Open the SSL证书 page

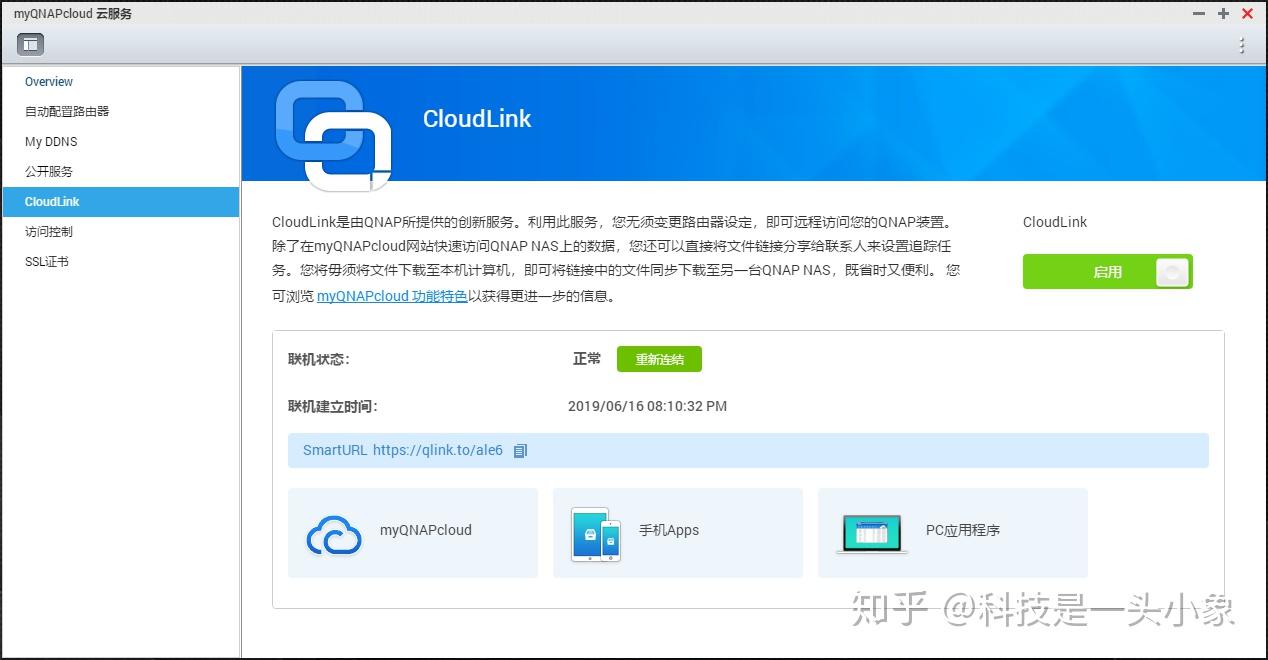click(47, 262)
